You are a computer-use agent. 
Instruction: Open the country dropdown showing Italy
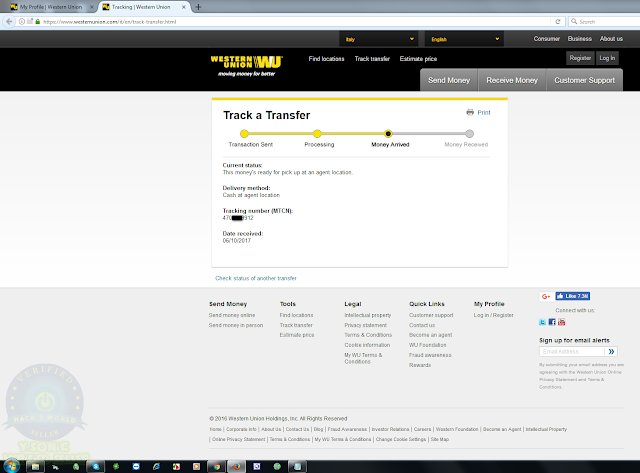tap(379, 39)
